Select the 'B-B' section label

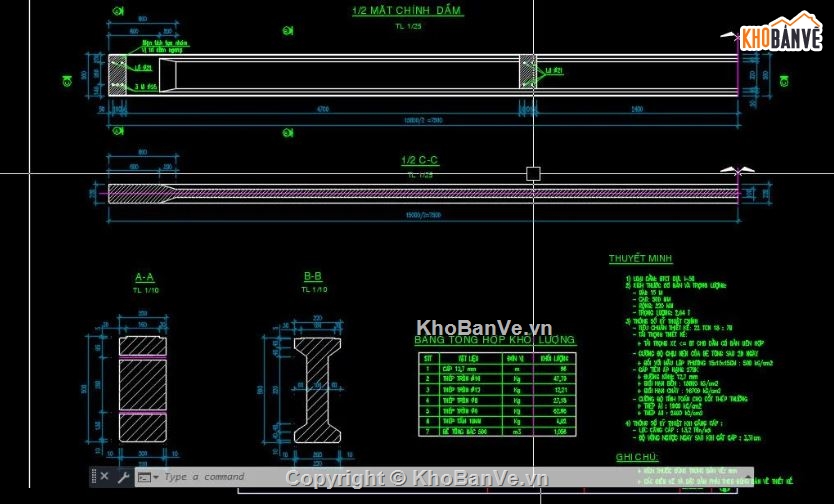[313, 276]
